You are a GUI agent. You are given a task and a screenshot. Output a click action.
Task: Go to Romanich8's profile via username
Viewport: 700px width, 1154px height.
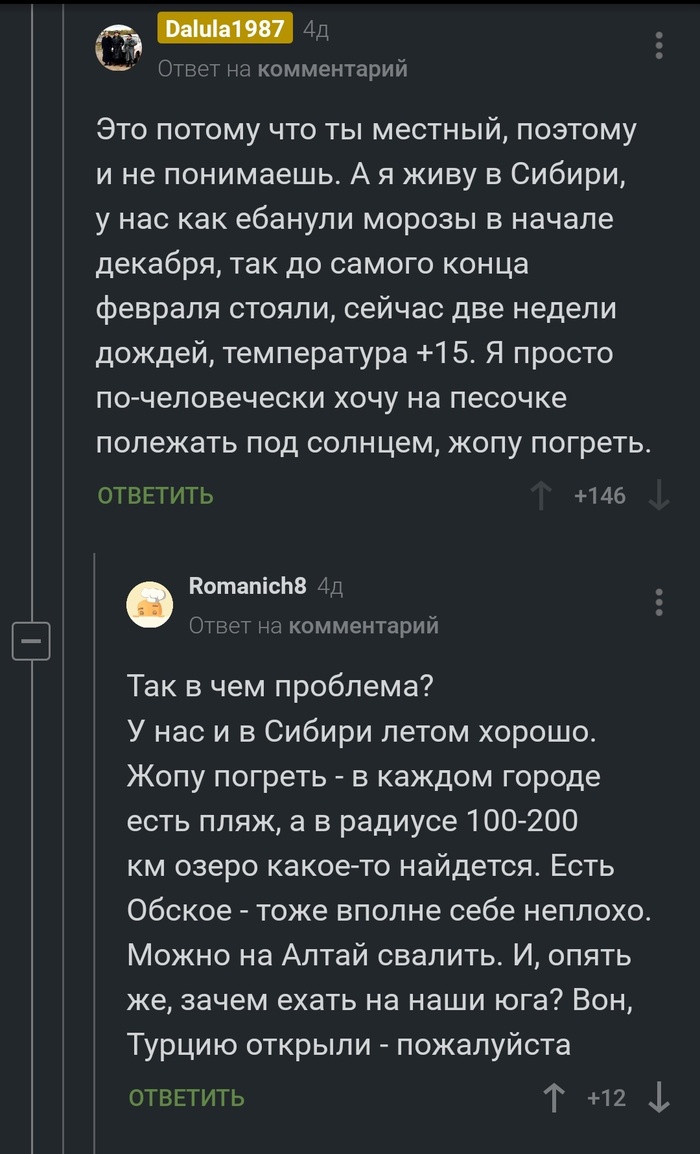click(248, 586)
